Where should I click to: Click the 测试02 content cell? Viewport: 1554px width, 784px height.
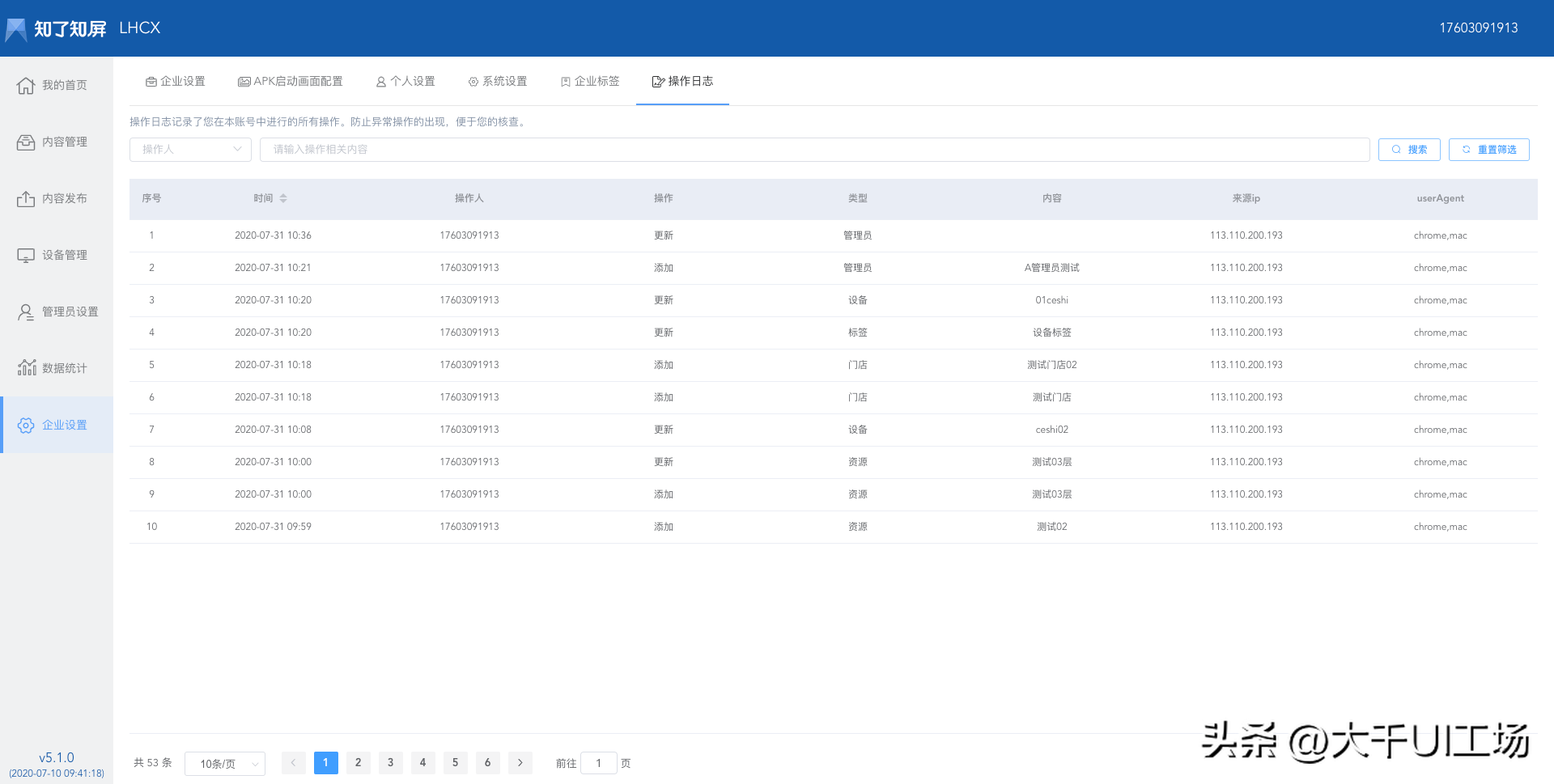(x=1051, y=527)
